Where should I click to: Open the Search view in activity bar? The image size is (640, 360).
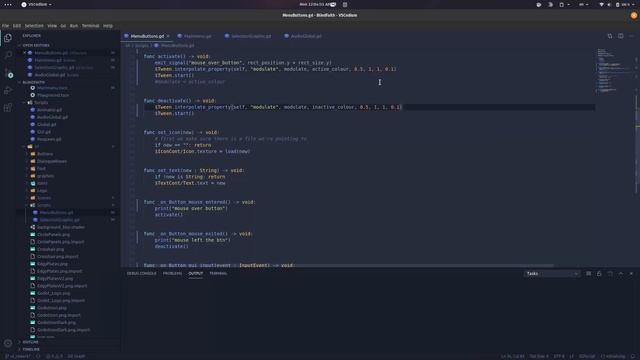click(x=8, y=55)
